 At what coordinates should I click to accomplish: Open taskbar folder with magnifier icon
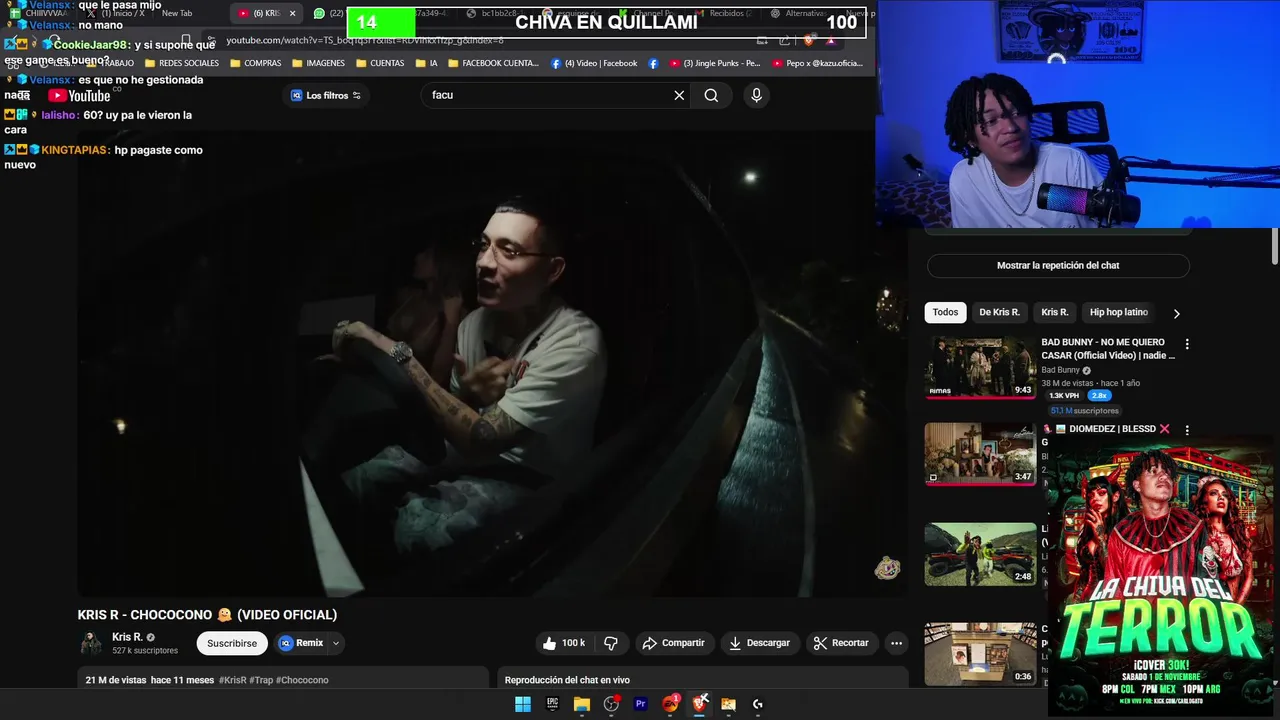pyautogui.click(x=729, y=704)
